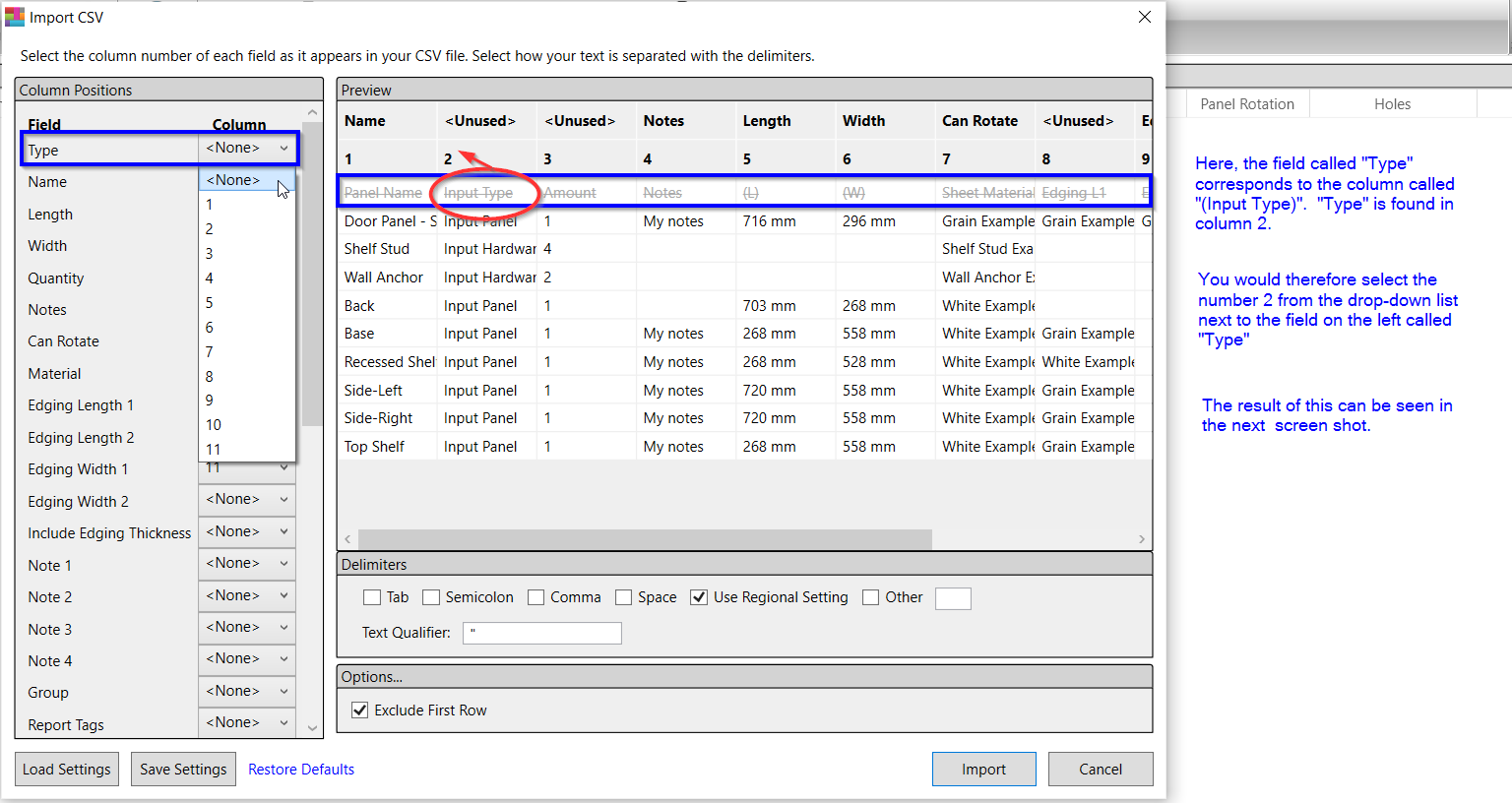Viewport: 1512px width, 803px height.
Task: Pick 10 in the open dropdown list
Action: pos(247,425)
